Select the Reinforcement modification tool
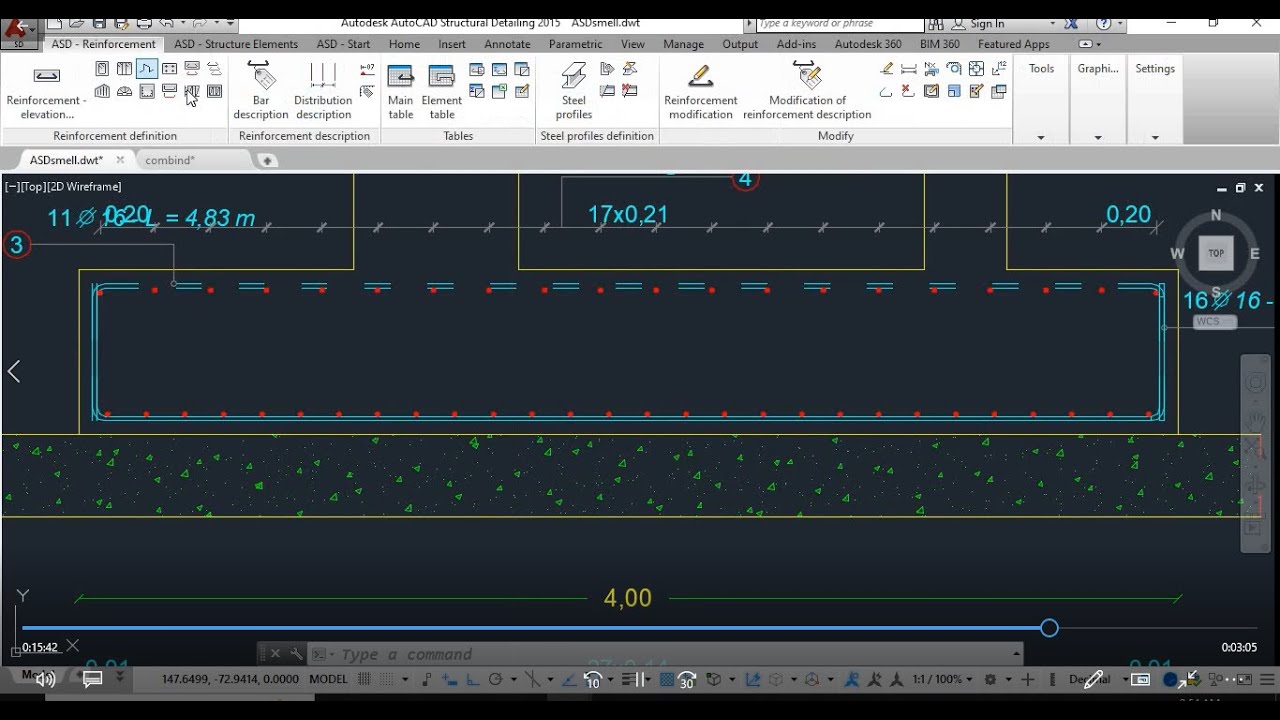The image size is (1280, 720). (x=701, y=92)
